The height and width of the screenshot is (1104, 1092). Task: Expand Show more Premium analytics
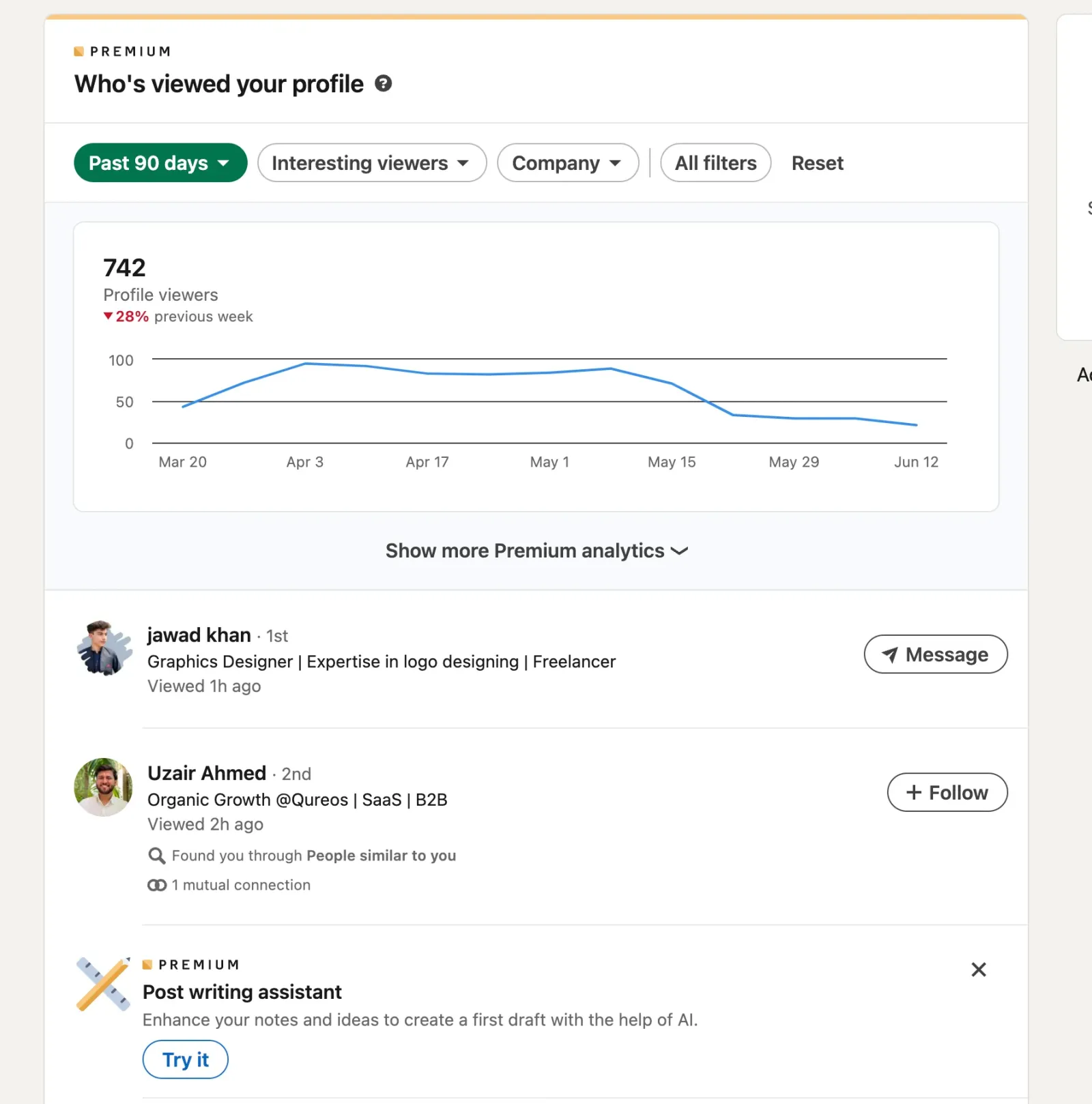(536, 551)
